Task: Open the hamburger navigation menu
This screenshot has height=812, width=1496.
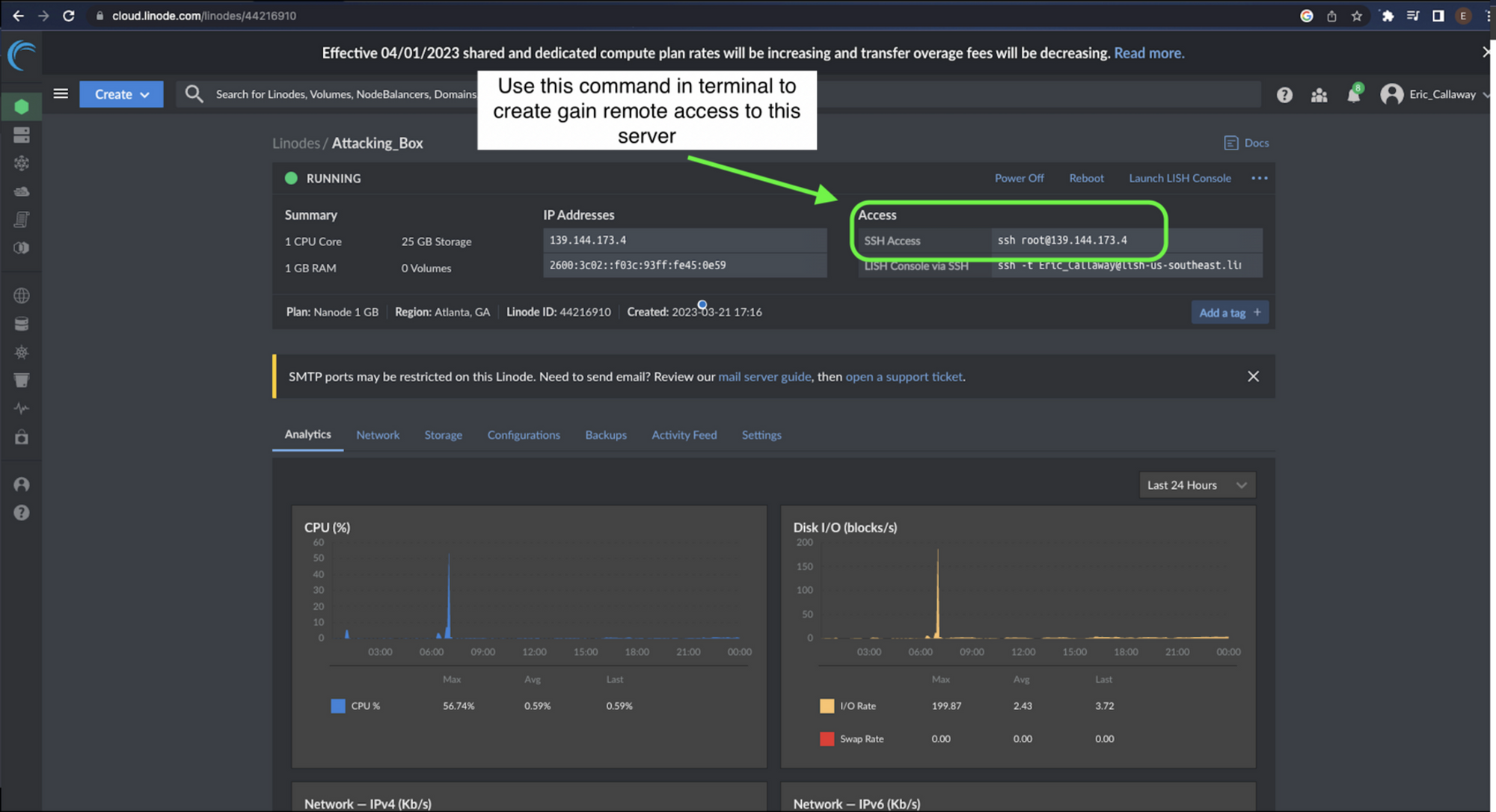Action: point(61,94)
